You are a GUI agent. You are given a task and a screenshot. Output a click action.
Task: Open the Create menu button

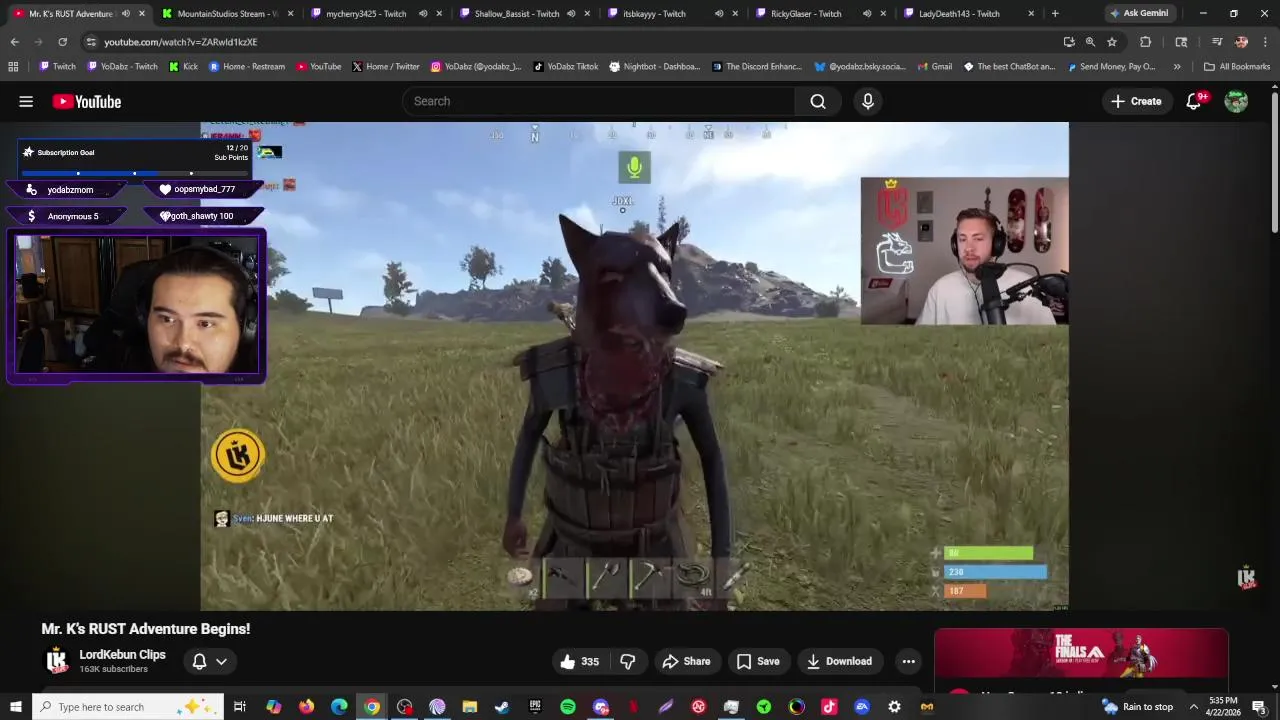click(x=1136, y=101)
